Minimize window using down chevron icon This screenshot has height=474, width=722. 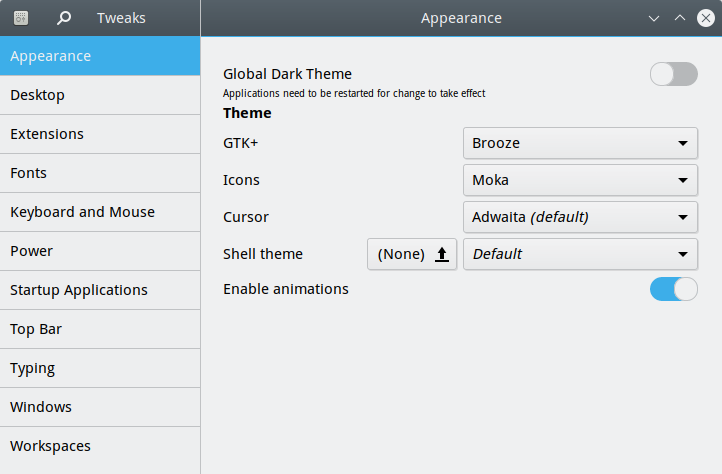pyautogui.click(x=654, y=18)
